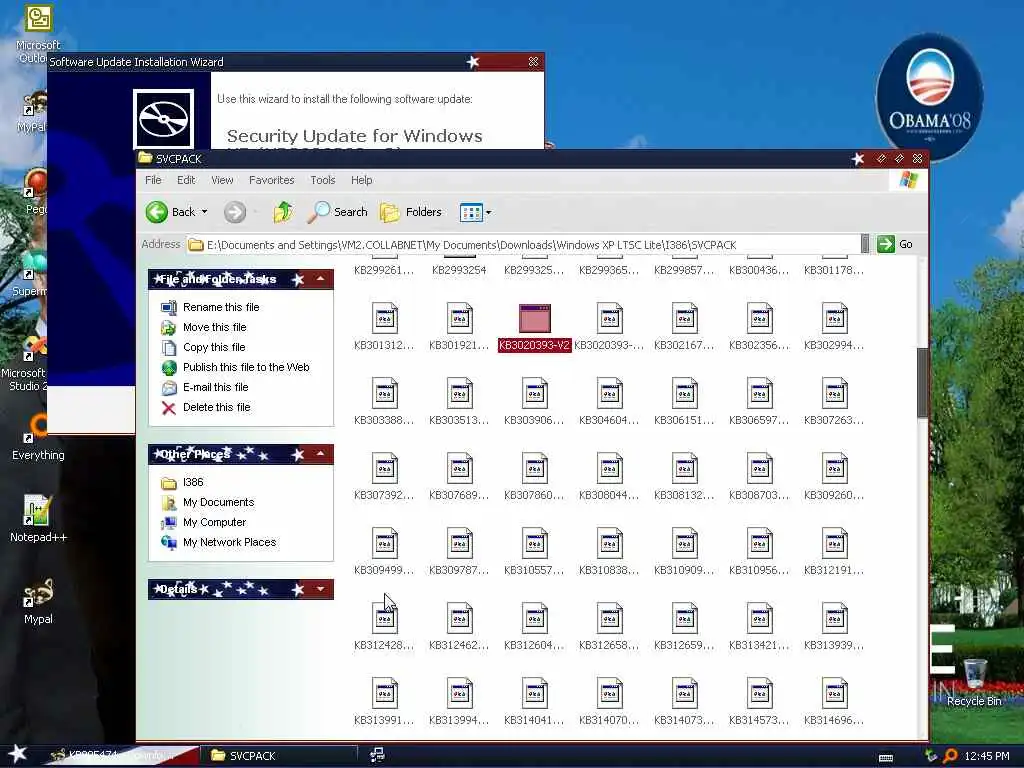1024x768 pixels.
Task: Collapse the File and Folder Tasks panel
Action: click(x=321, y=279)
